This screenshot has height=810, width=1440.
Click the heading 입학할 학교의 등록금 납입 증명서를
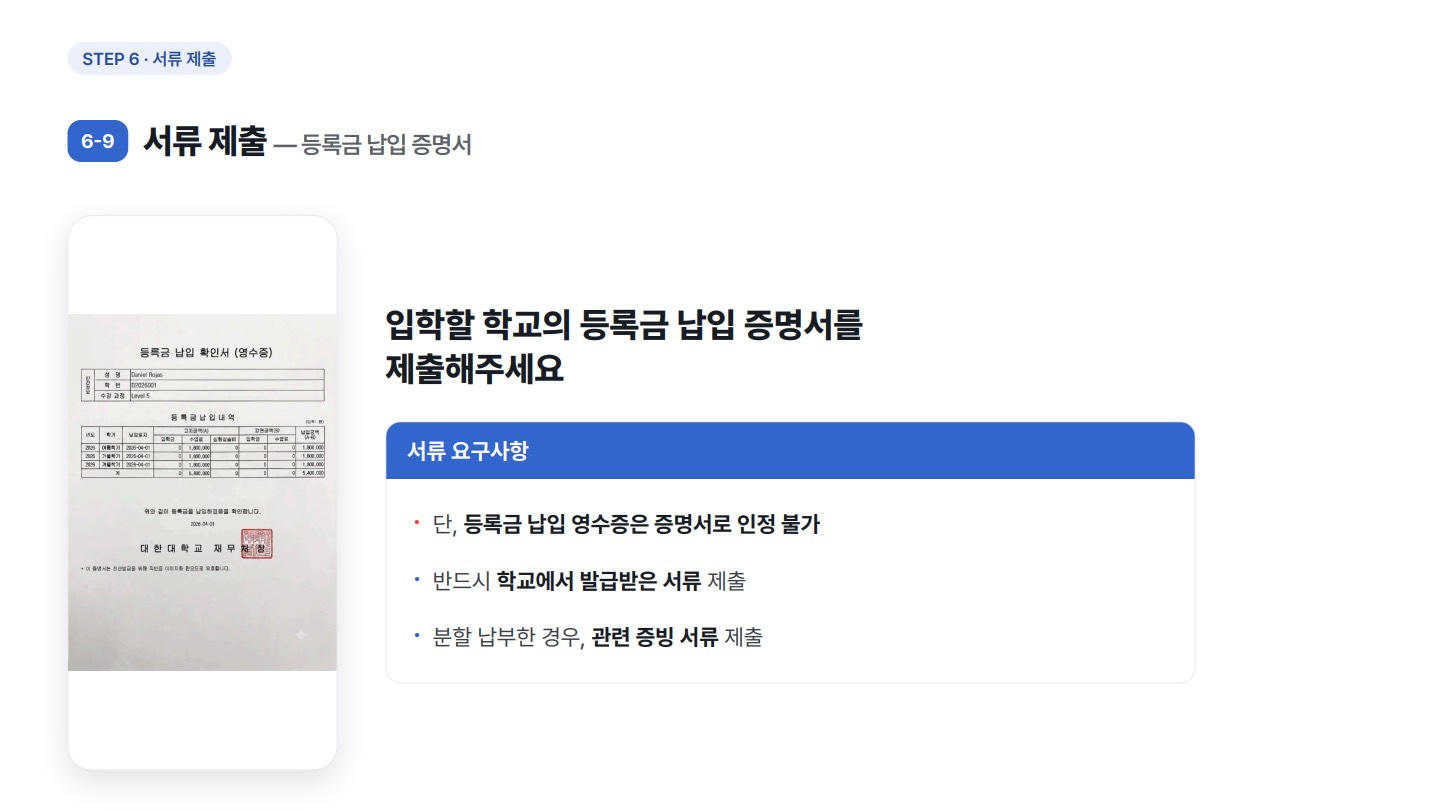pos(623,326)
